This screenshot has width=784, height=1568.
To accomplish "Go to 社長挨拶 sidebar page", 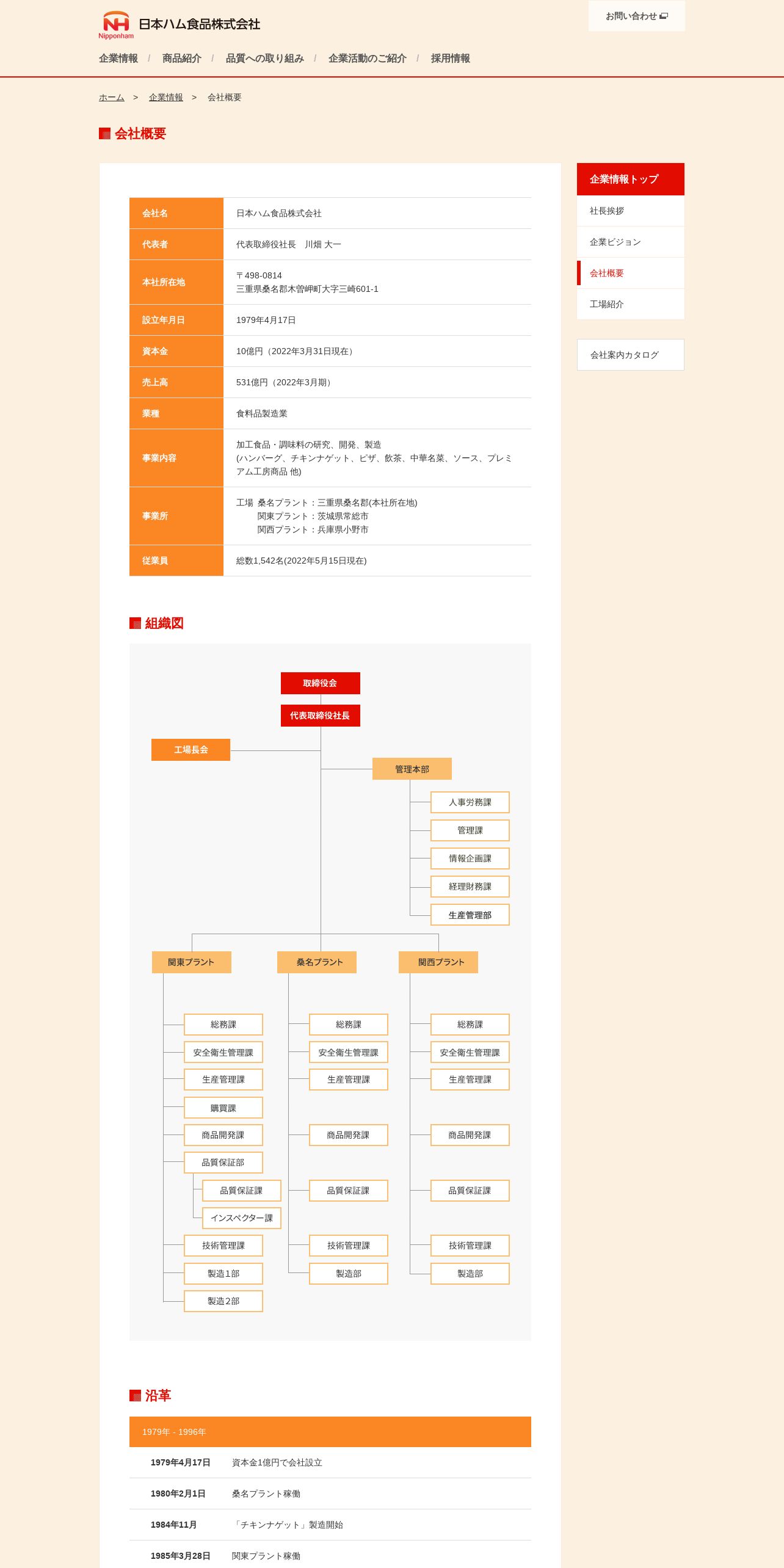I will (x=631, y=211).
